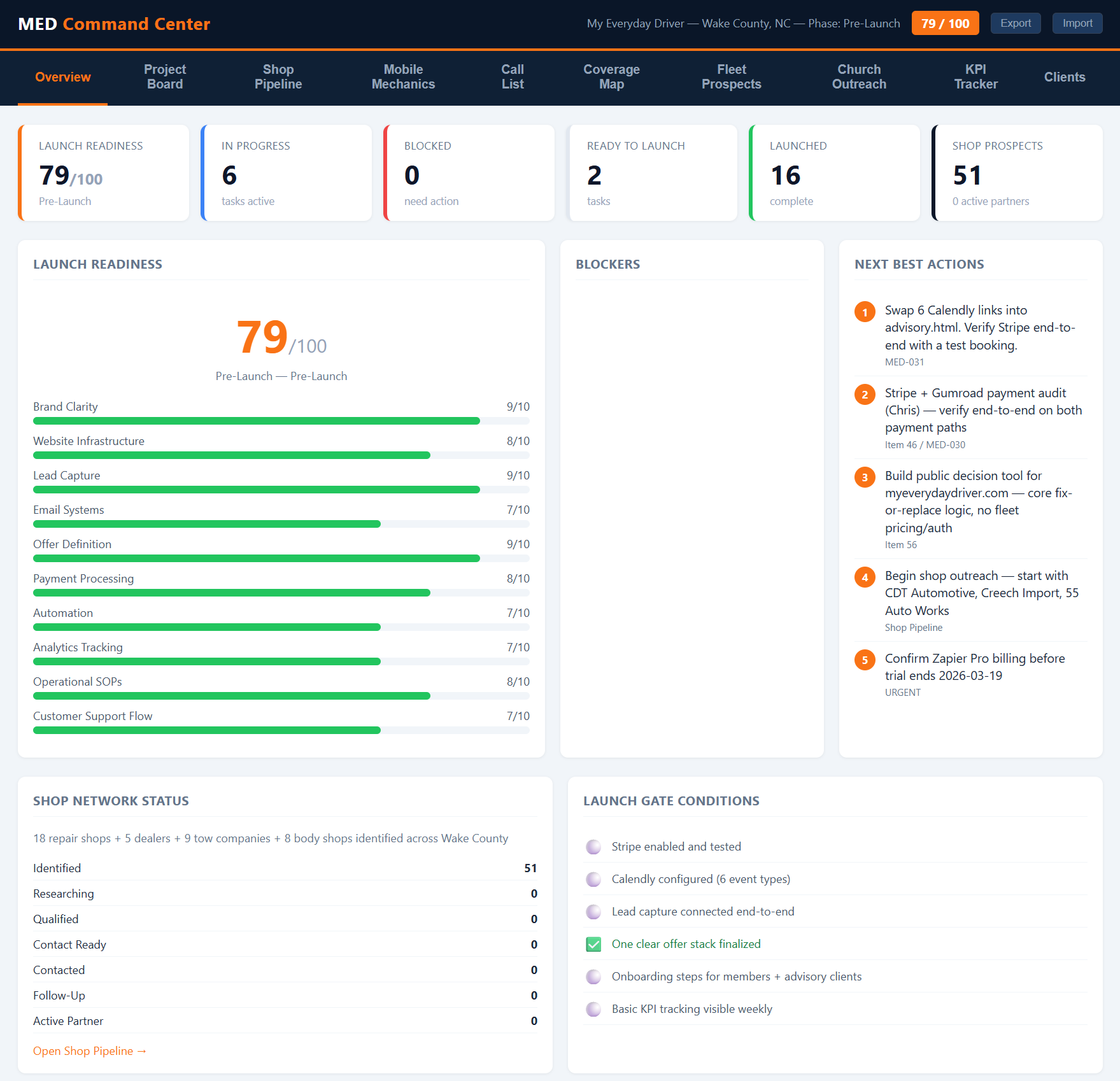Uncheck One clear offer stack finalized
Screen dimensions: 1120x1081
(x=593, y=944)
